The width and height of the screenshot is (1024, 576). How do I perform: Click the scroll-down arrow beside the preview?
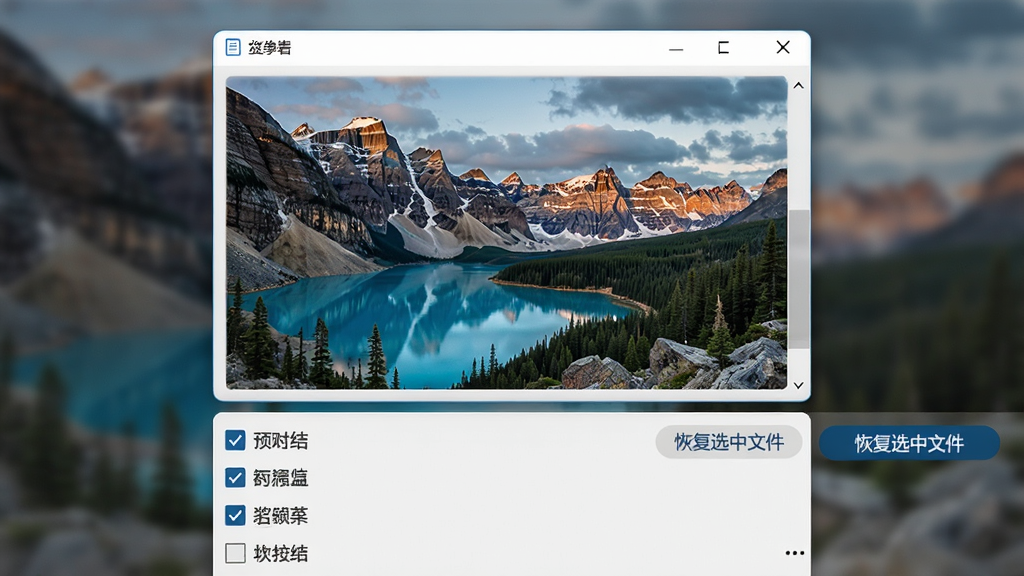798,385
